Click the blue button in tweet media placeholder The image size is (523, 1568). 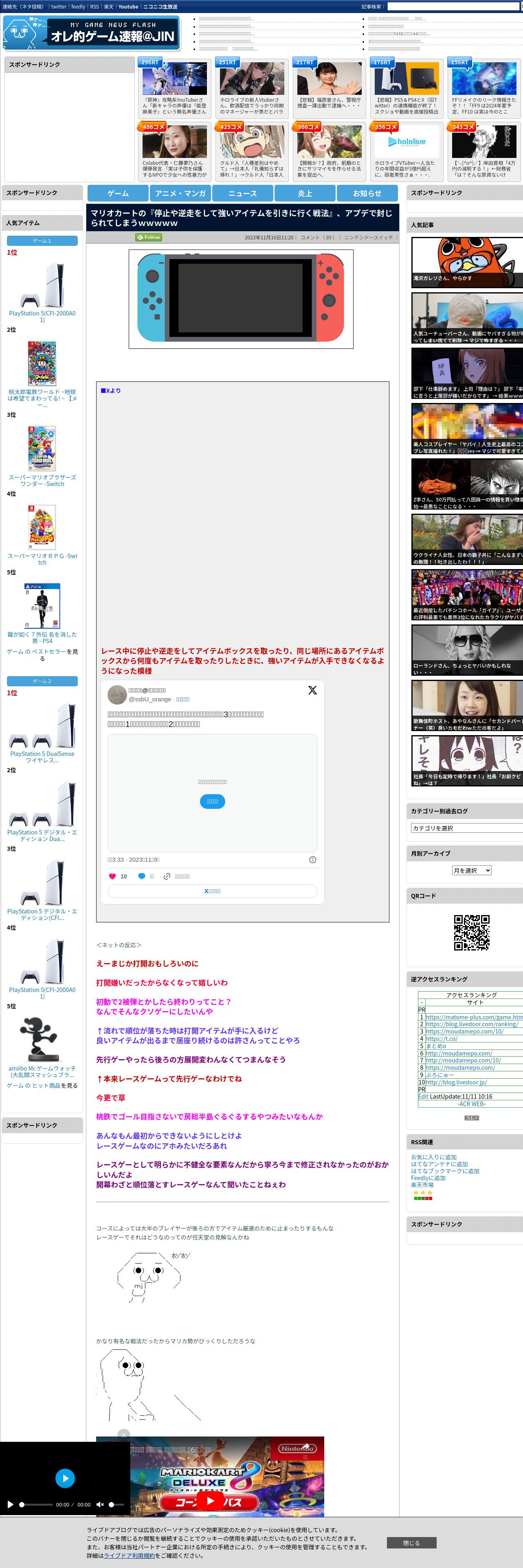point(213,801)
